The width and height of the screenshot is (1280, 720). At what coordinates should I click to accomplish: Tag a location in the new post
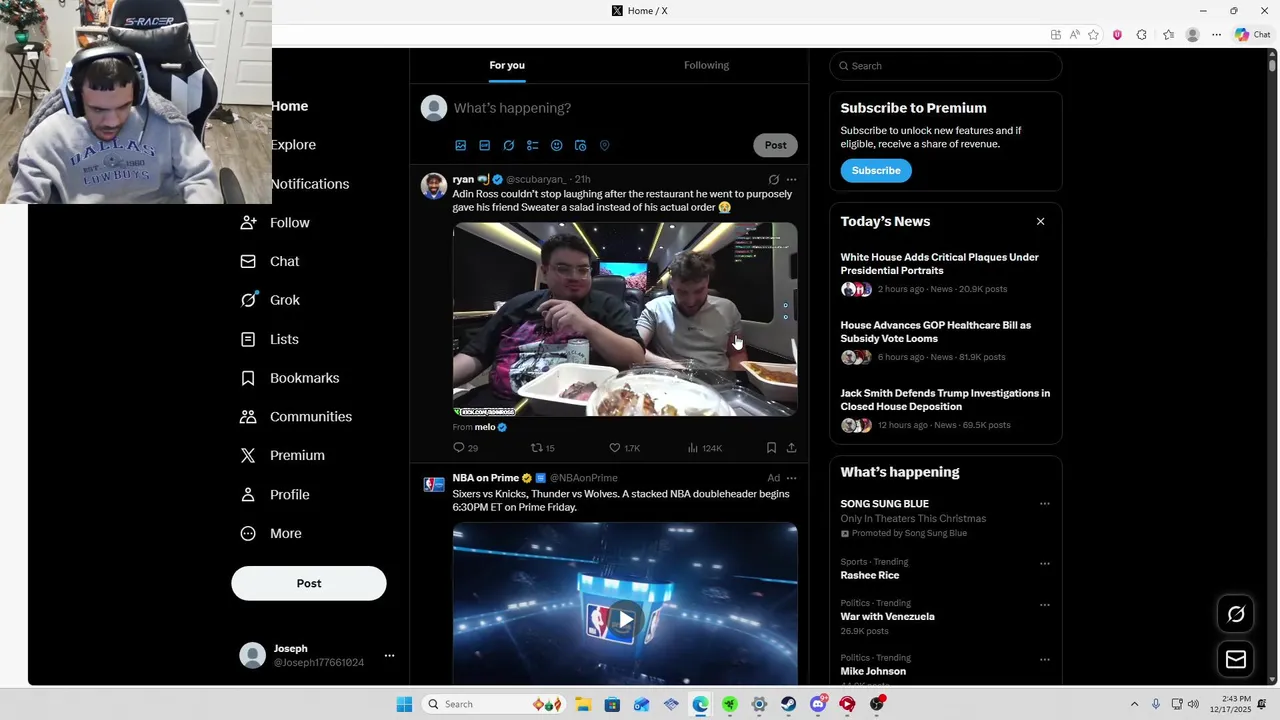point(605,145)
